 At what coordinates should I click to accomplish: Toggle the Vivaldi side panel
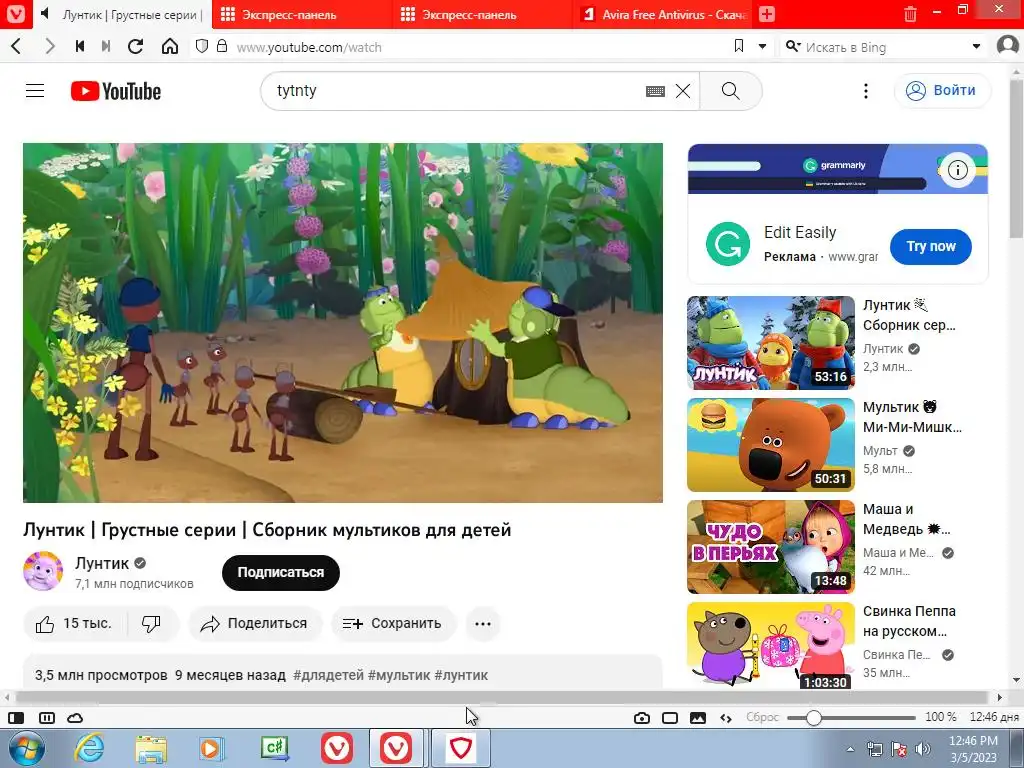pos(16,718)
